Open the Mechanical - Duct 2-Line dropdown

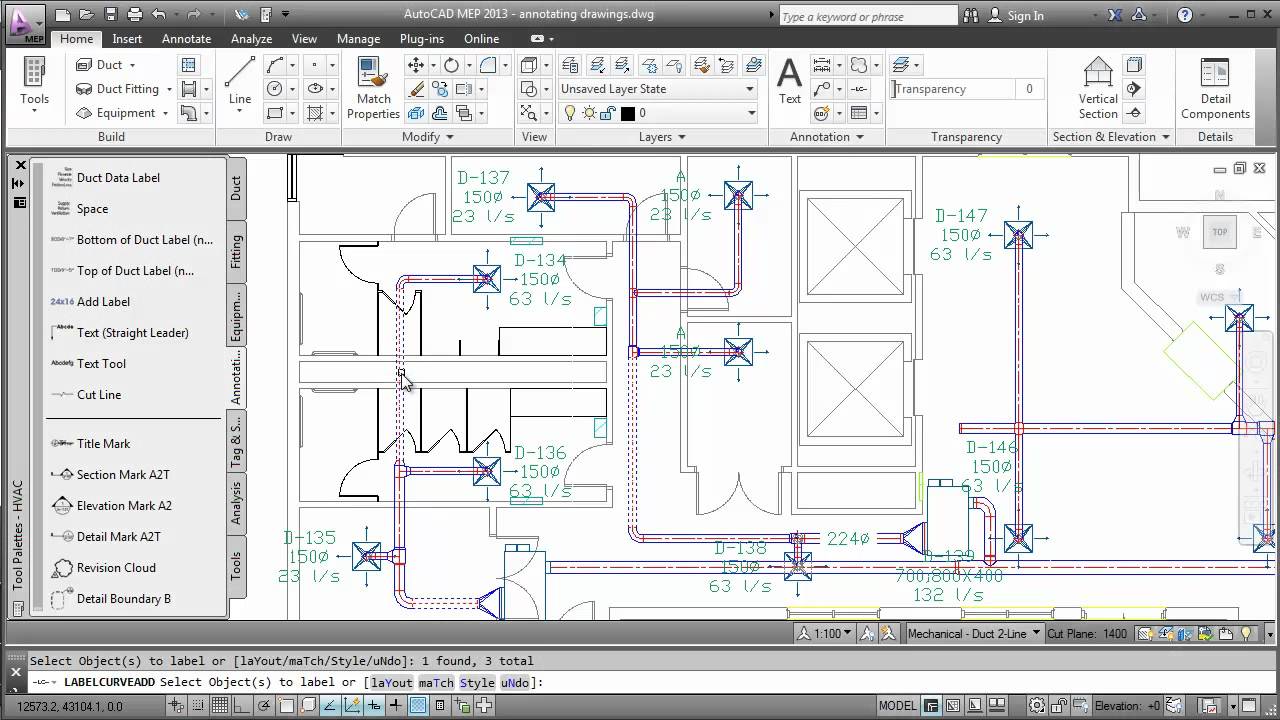pyautogui.click(x=1038, y=633)
